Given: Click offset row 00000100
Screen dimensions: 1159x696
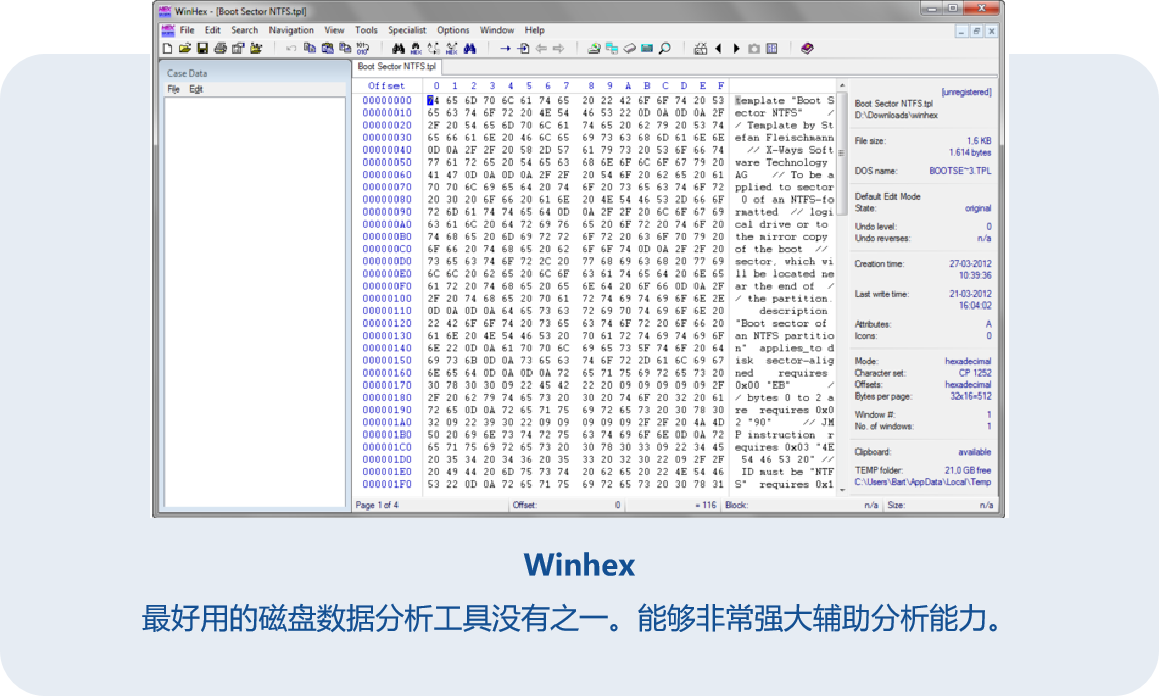Looking at the screenshot, I should pos(387,298).
